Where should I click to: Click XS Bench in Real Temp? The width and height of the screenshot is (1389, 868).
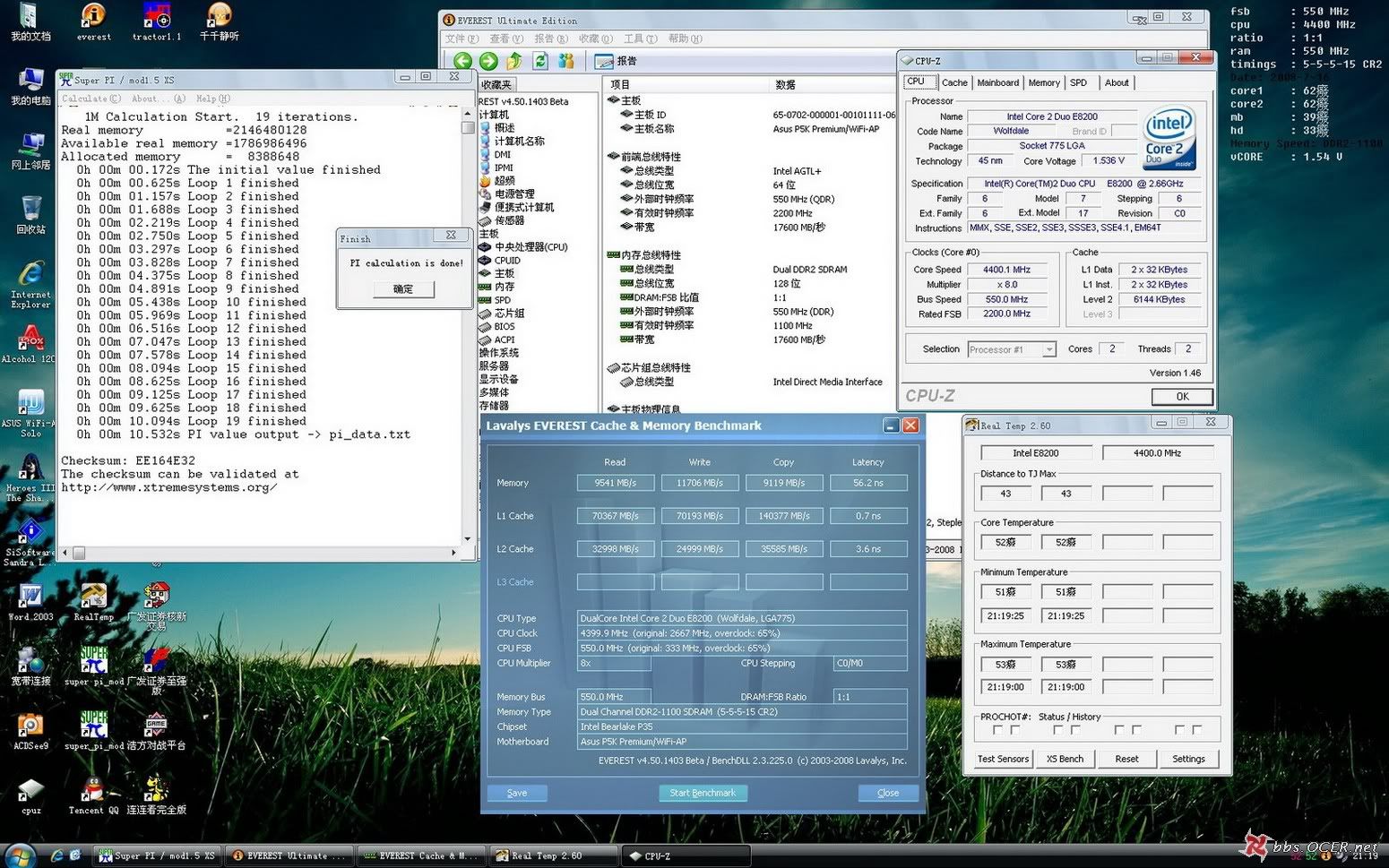point(1065,759)
